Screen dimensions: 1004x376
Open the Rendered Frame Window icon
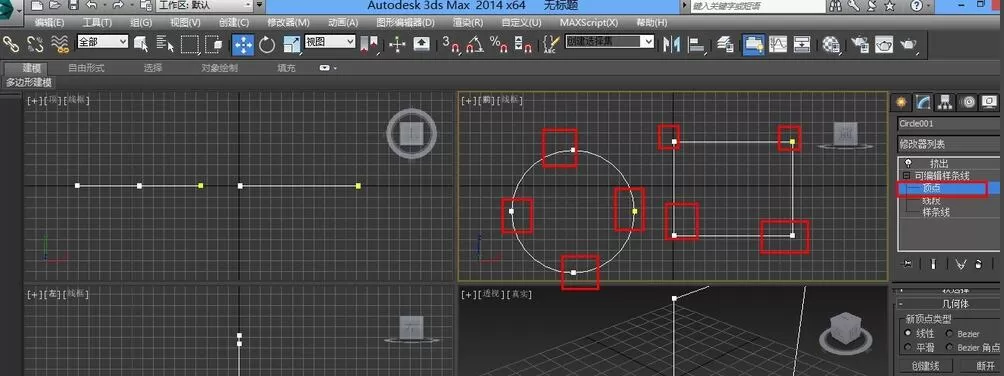click(884, 44)
